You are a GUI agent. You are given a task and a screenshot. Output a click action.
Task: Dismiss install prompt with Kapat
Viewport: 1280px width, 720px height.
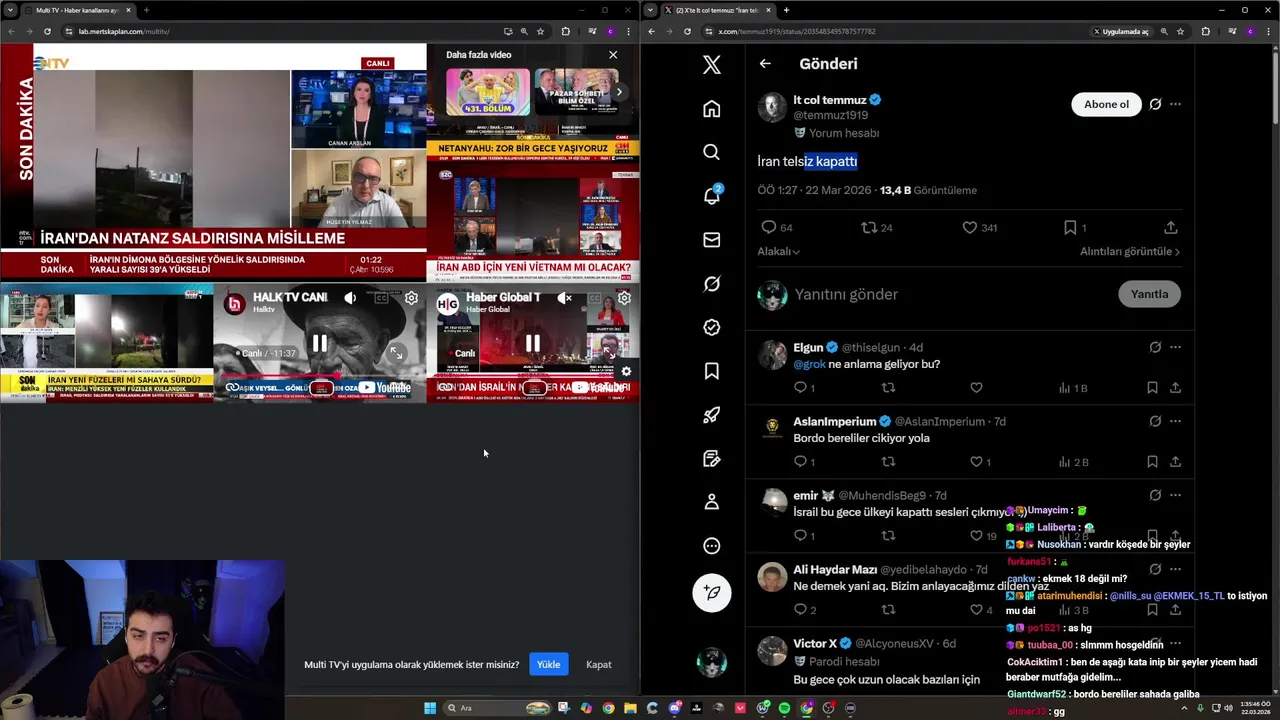pos(598,664)
